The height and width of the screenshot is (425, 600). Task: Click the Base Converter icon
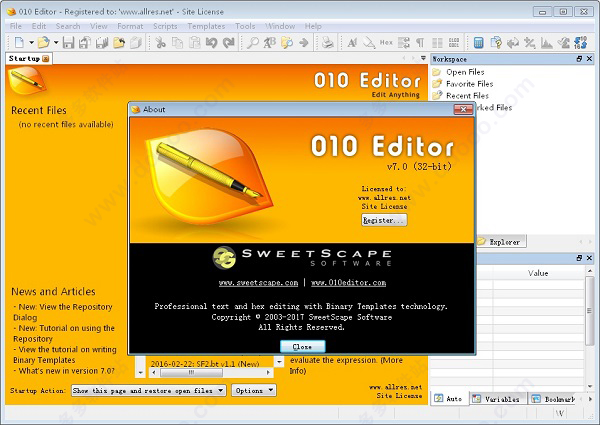click(x=580, y=42)
